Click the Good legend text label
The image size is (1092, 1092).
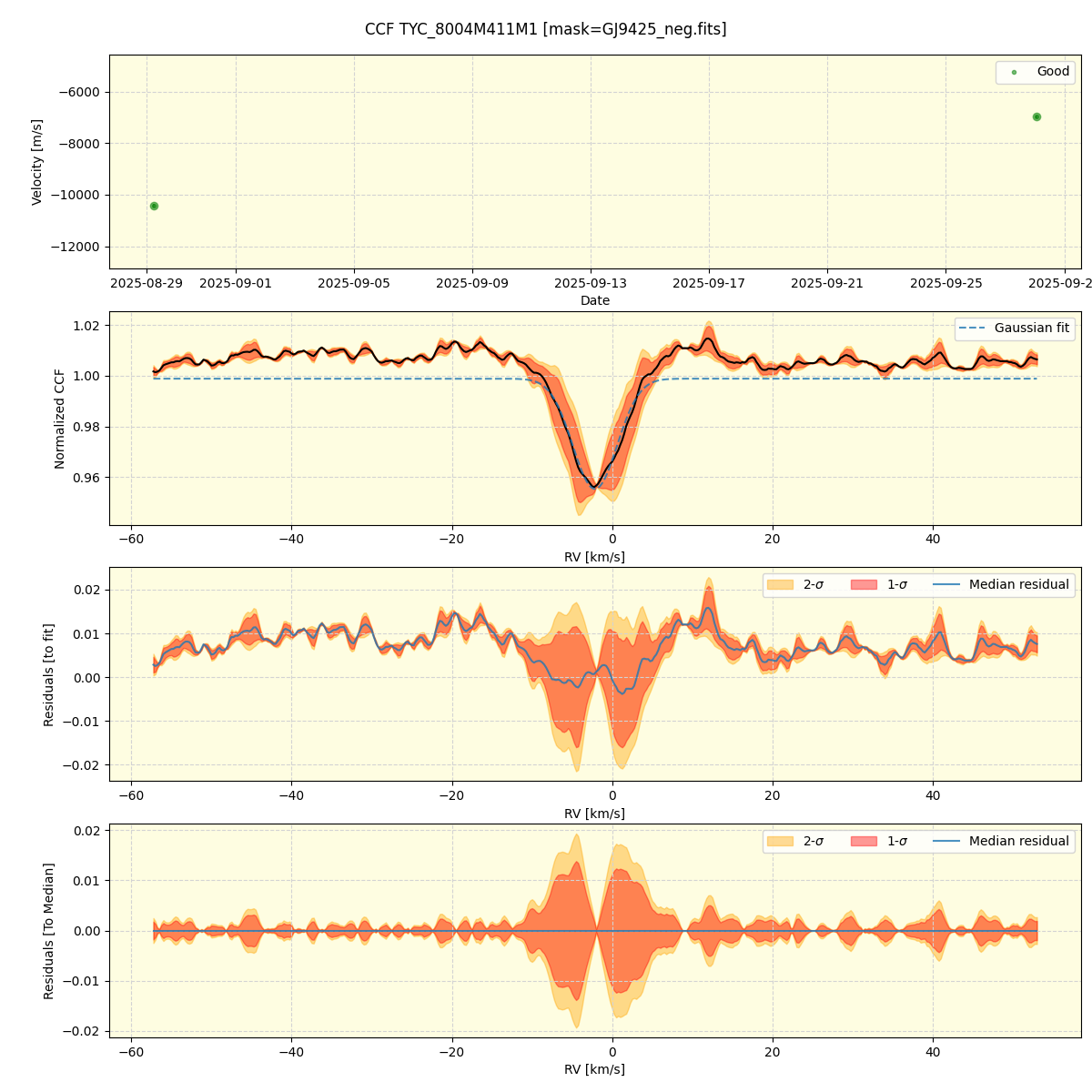coord(1053,72)
